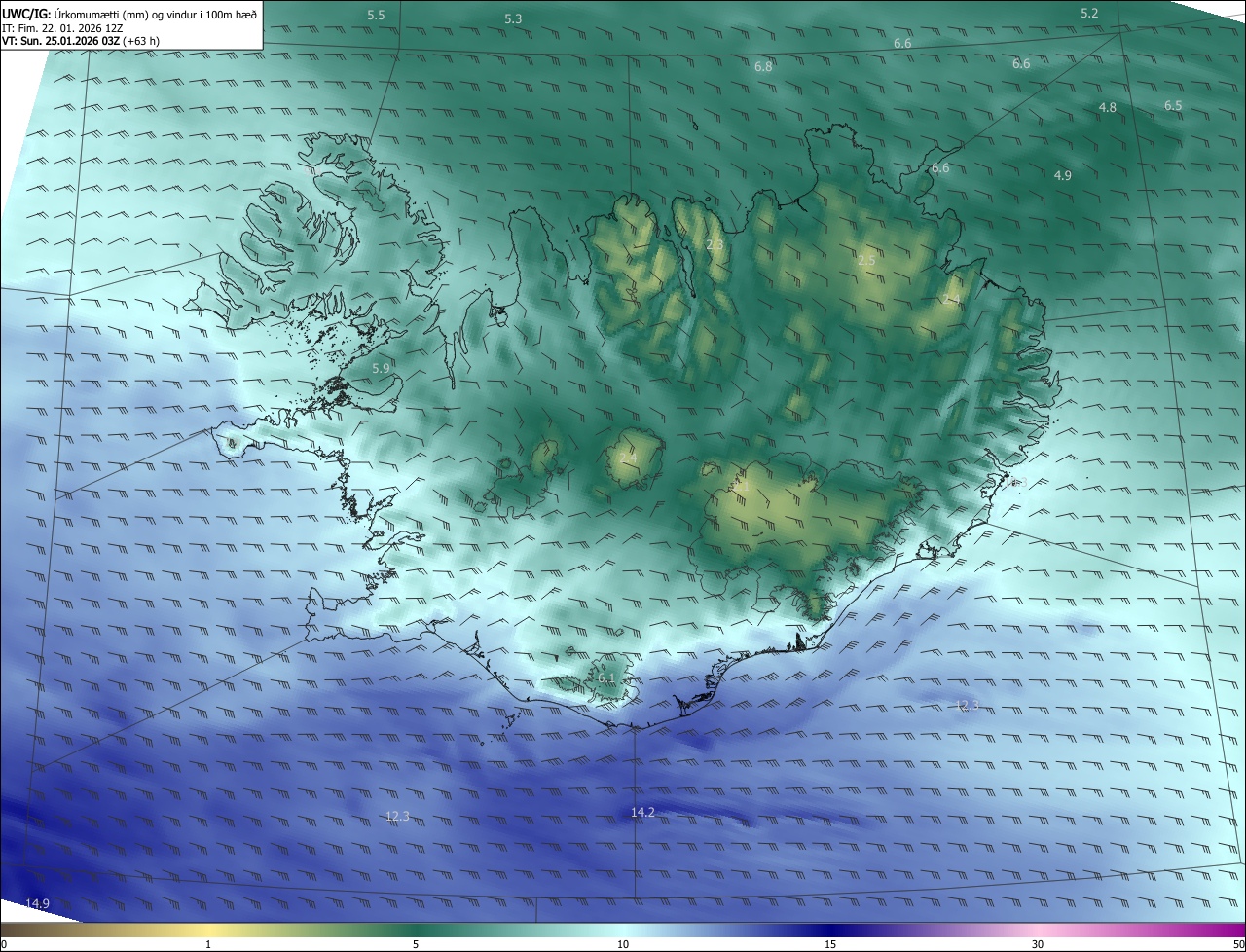This screenshot has height=952, width=1246.
Task: Click the UWC/IG Úrkomumætti title line
Action: (129, 14)
